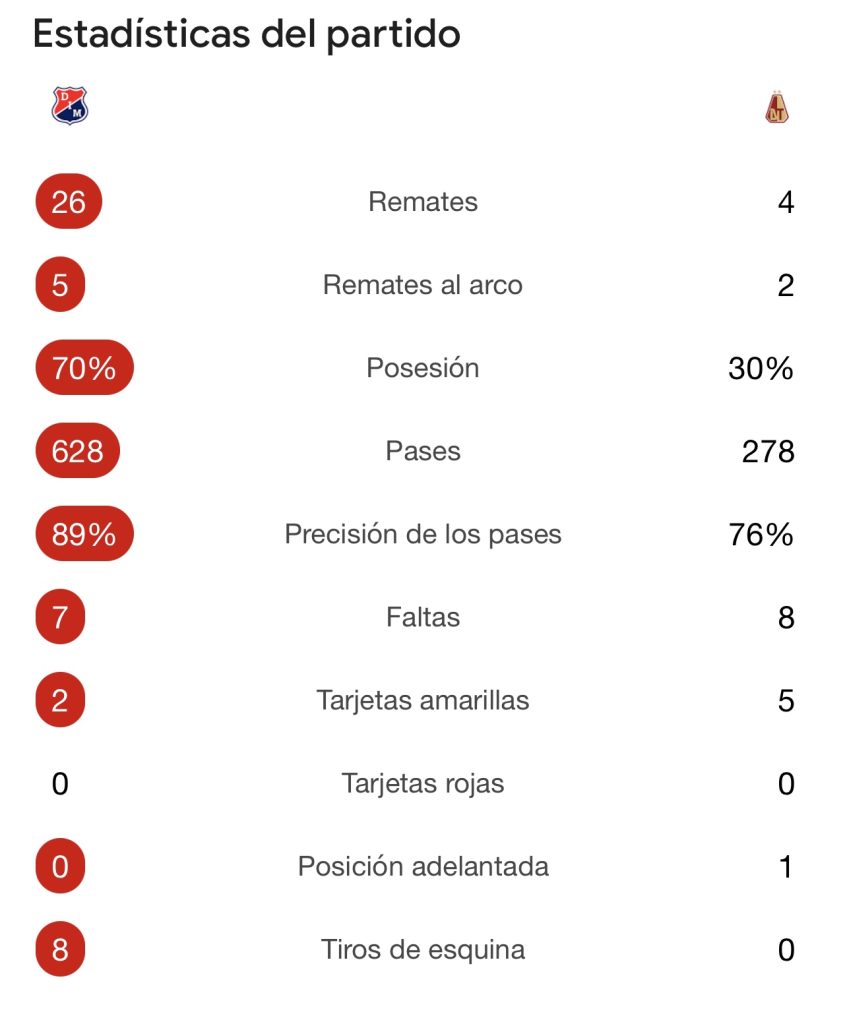847x1024 pixels.
Task: Click the Estadísticas del partido heading
Action: (247, 34)
